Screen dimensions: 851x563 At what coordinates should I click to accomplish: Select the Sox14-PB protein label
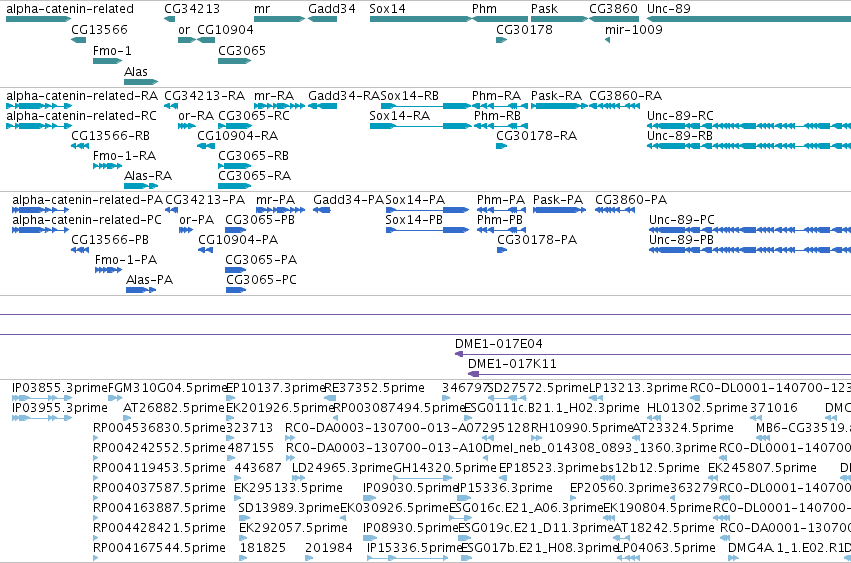point(414,220)
